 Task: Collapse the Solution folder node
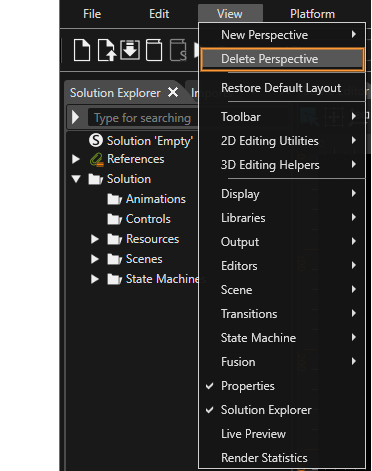pos(76,179)
